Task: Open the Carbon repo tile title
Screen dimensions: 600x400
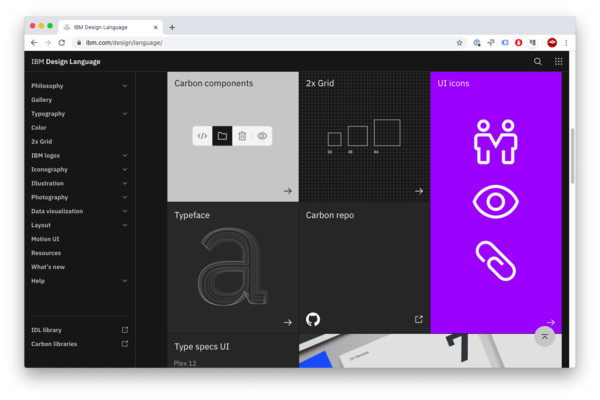Action: [329, 215]
